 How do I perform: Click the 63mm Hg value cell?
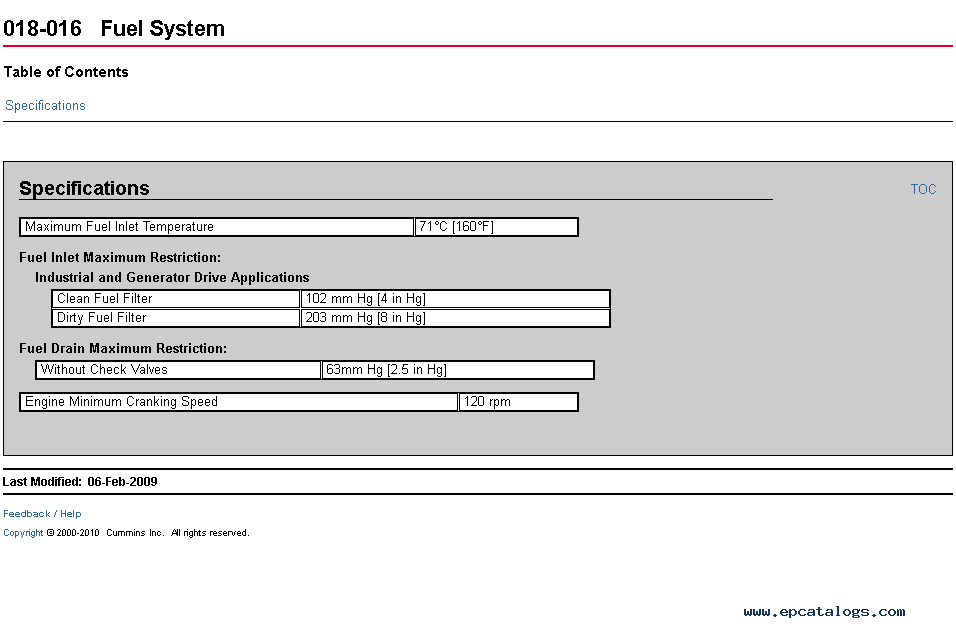[x=458, y=370]
